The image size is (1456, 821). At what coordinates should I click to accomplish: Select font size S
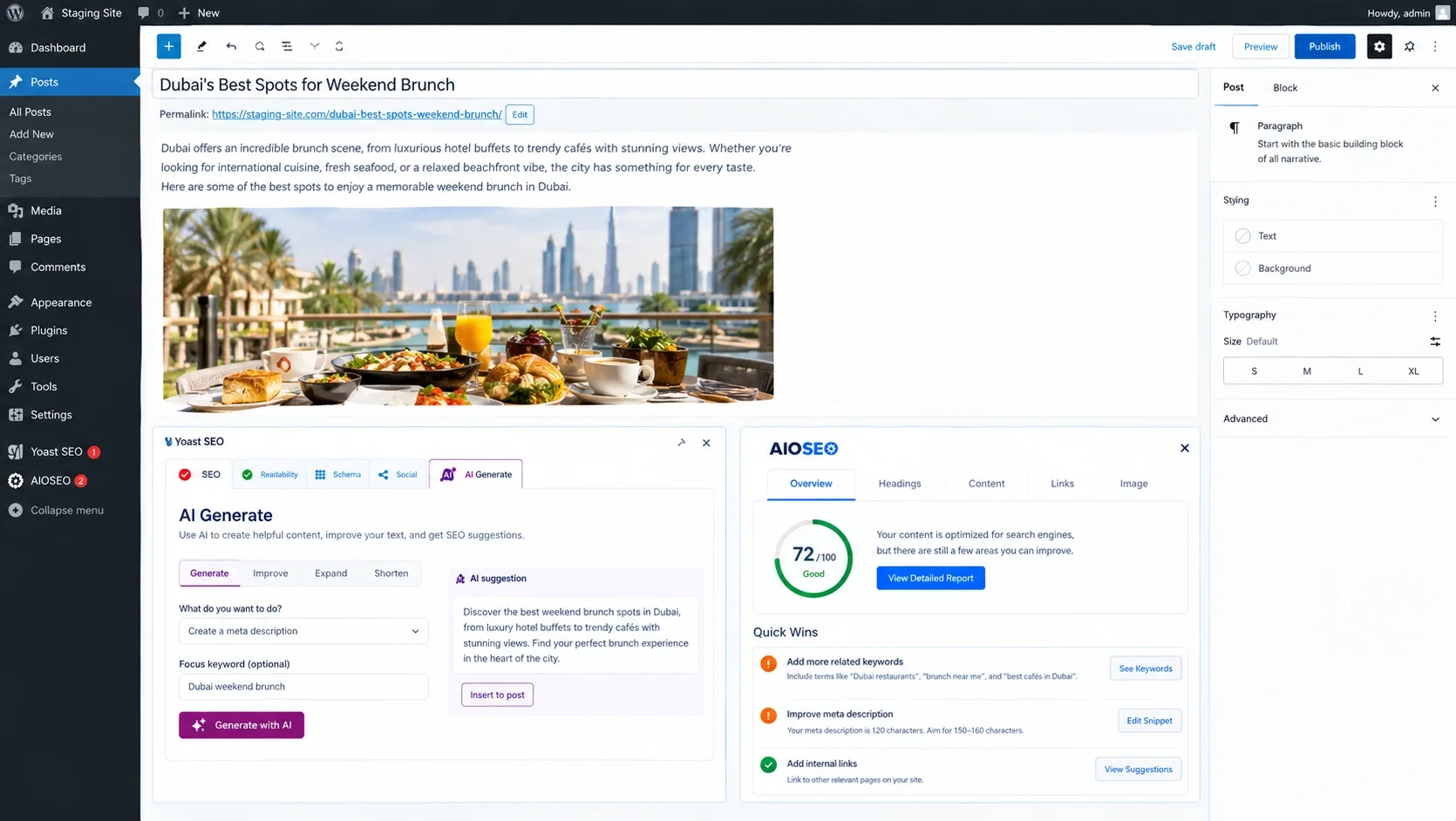1255,371
